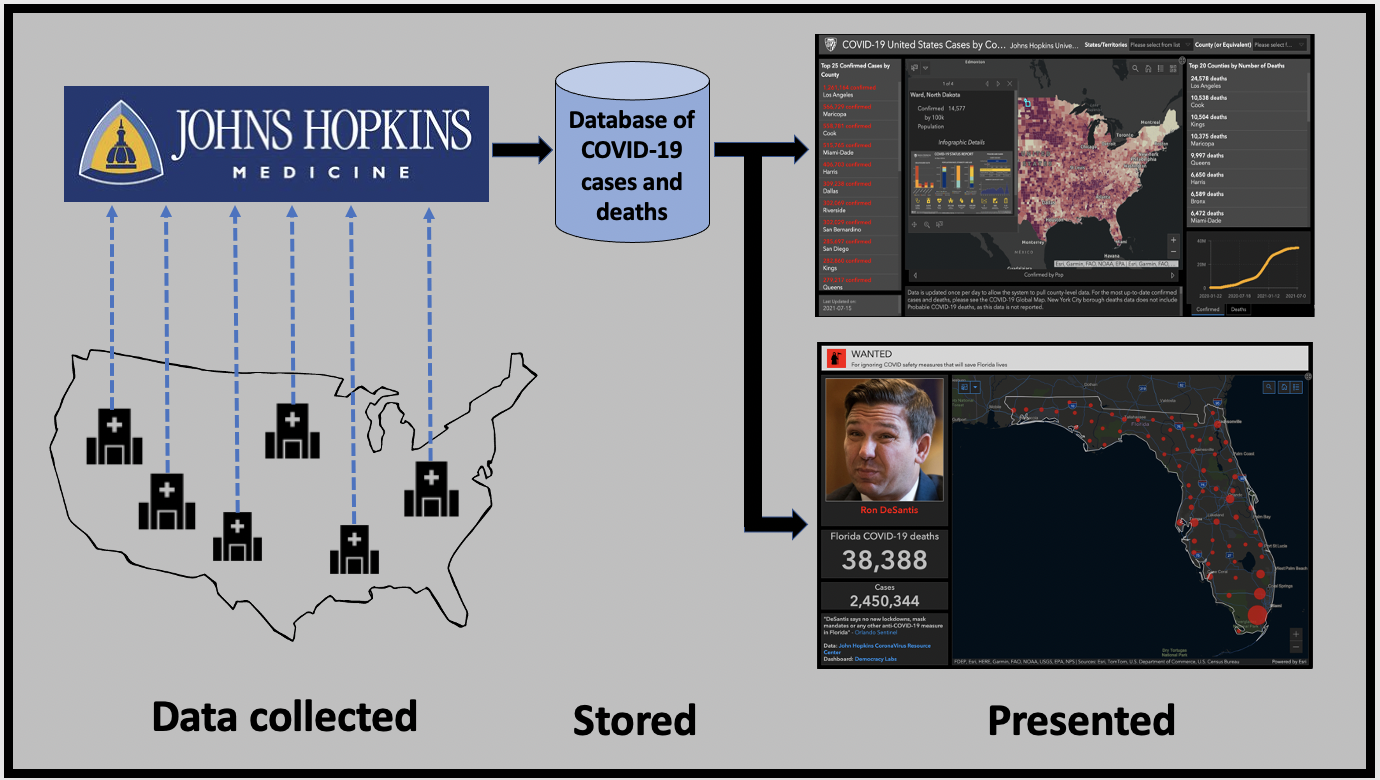Click the expand icon at US map corner
The width and height of the screenshot is (1380, 780).
1182,60
